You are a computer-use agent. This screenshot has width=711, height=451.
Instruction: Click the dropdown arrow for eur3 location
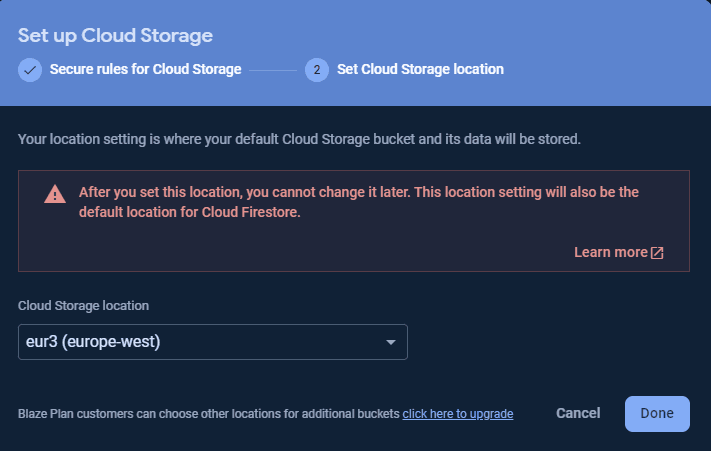(x=391, y=342)
